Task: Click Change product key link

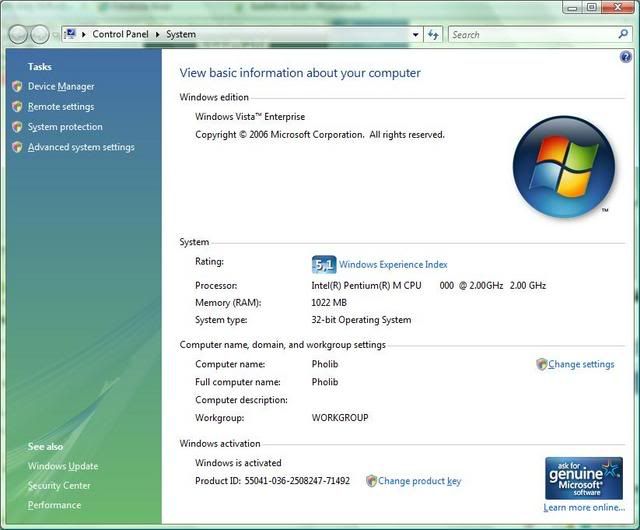Action: tap(419, 481)
